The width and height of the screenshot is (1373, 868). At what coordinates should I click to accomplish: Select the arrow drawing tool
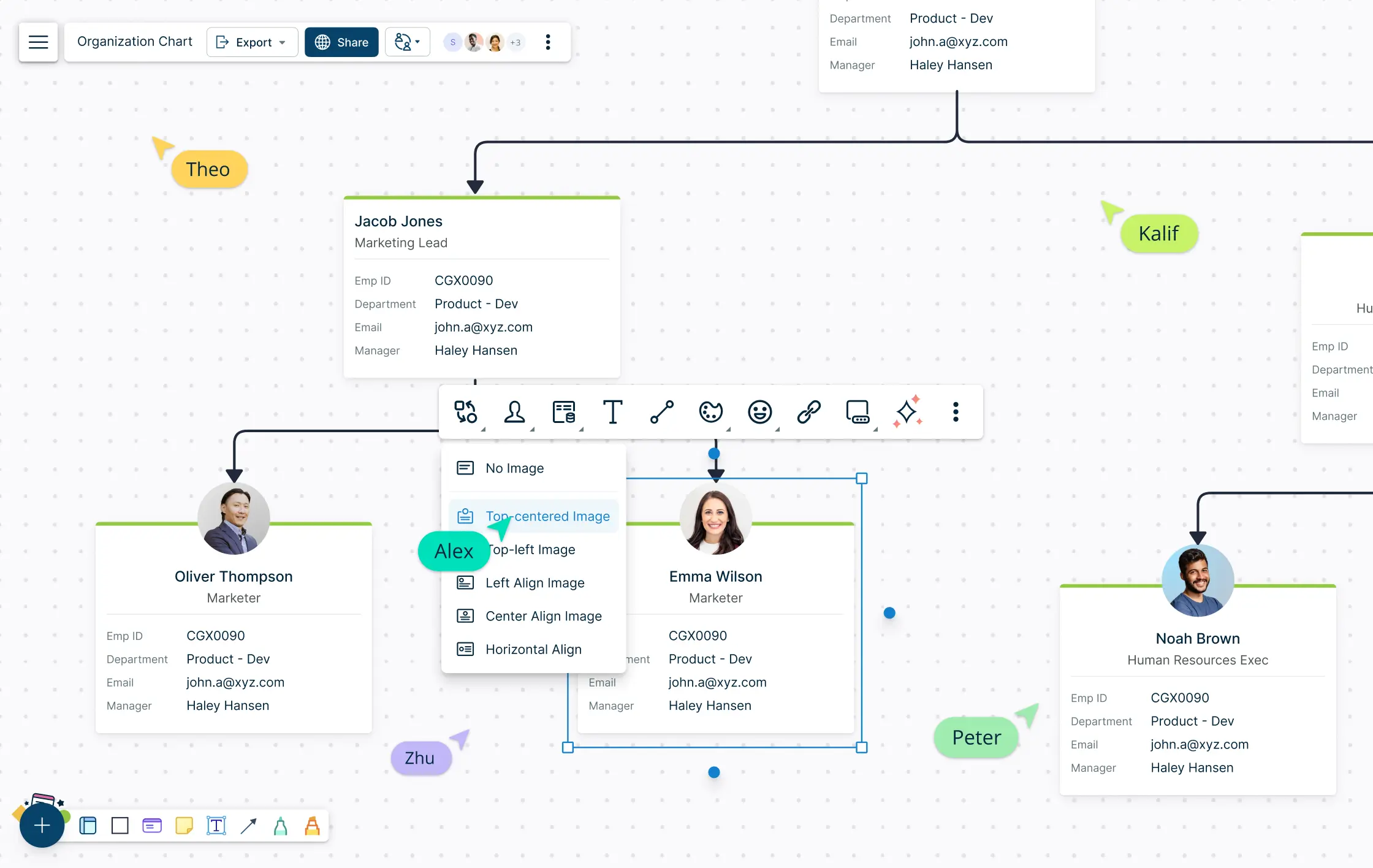pyautogui.click(x=248, y=826)
